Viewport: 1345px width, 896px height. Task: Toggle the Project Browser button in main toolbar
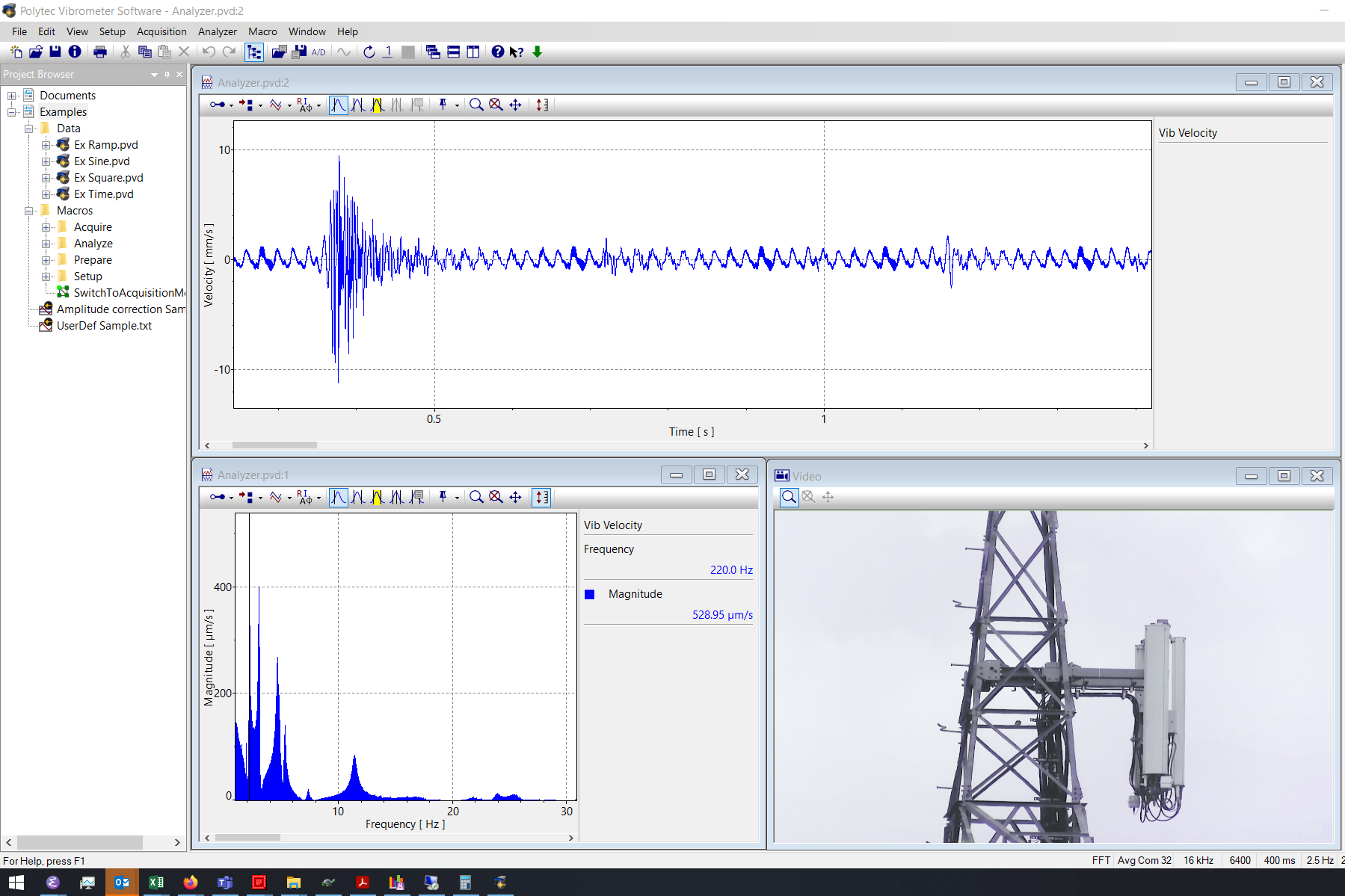254,52
